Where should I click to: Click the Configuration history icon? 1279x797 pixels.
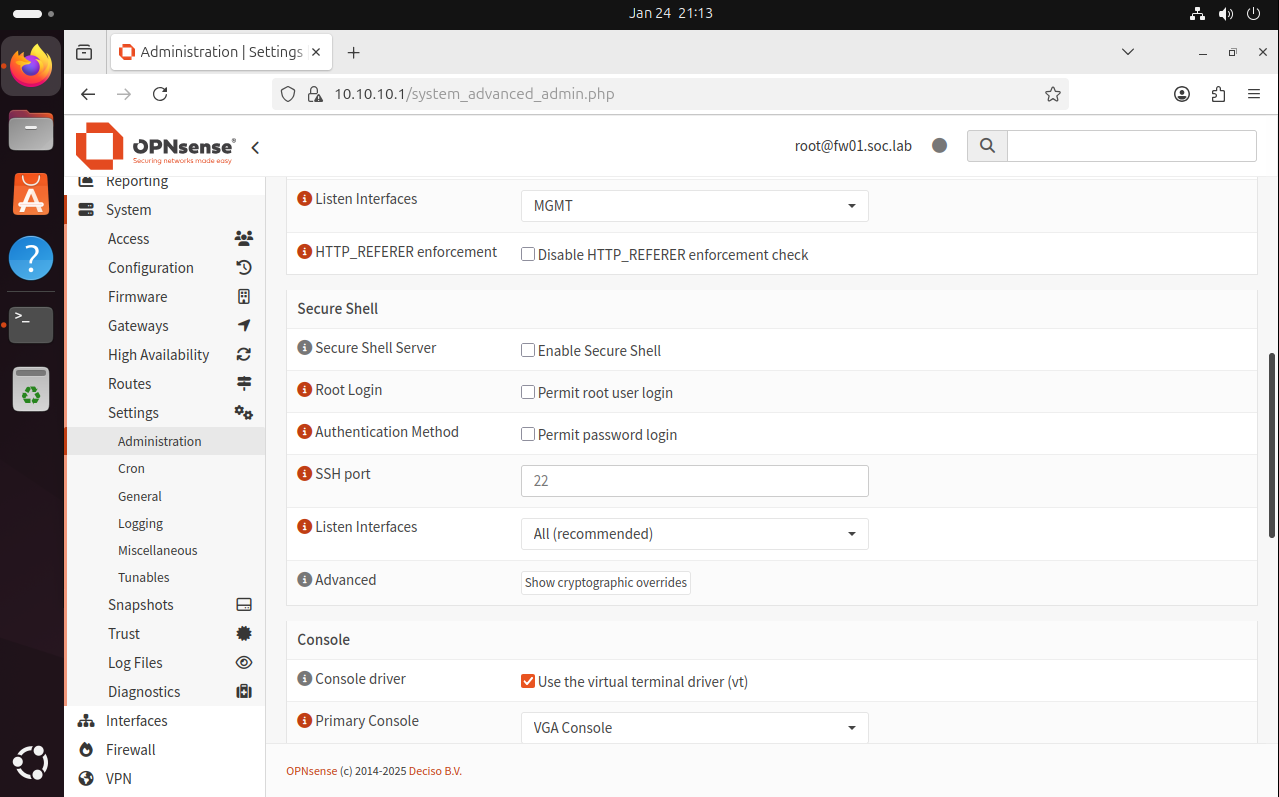pos(243,267)
